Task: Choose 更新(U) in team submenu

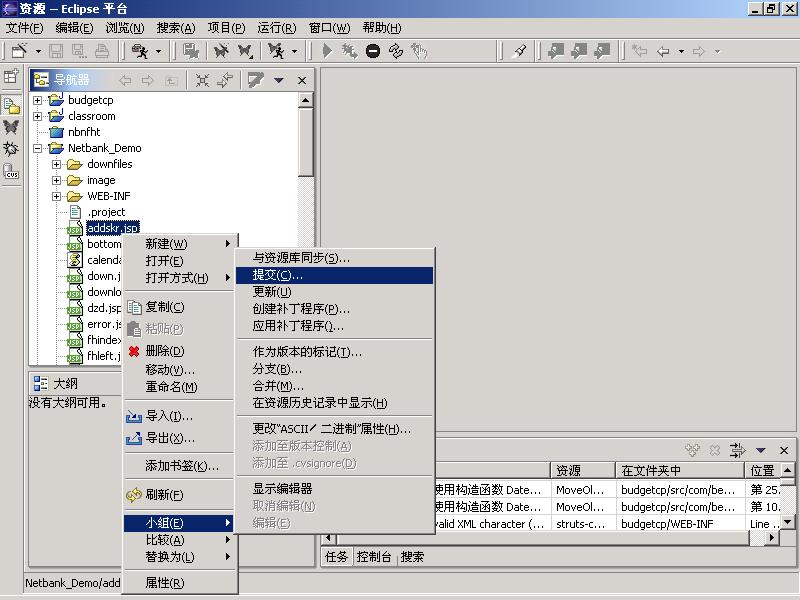Action: pyautogui.click(x=334, y=292)
